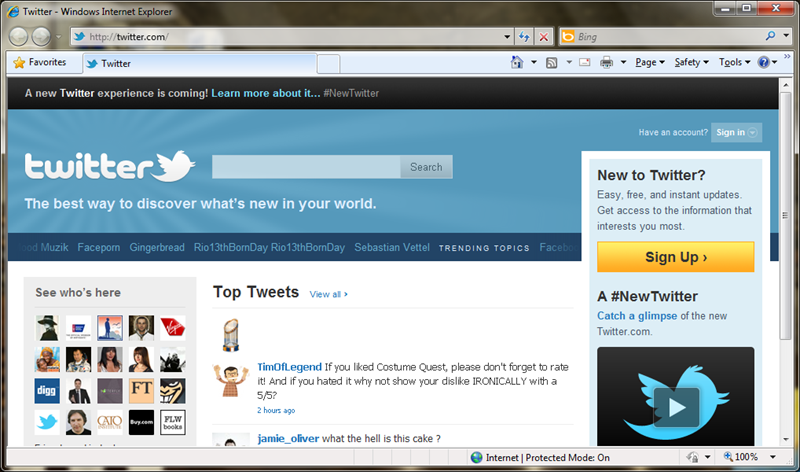Open the Favorites star button
The height and width of the screenshot is (472, 800).
tap(40, 62)
